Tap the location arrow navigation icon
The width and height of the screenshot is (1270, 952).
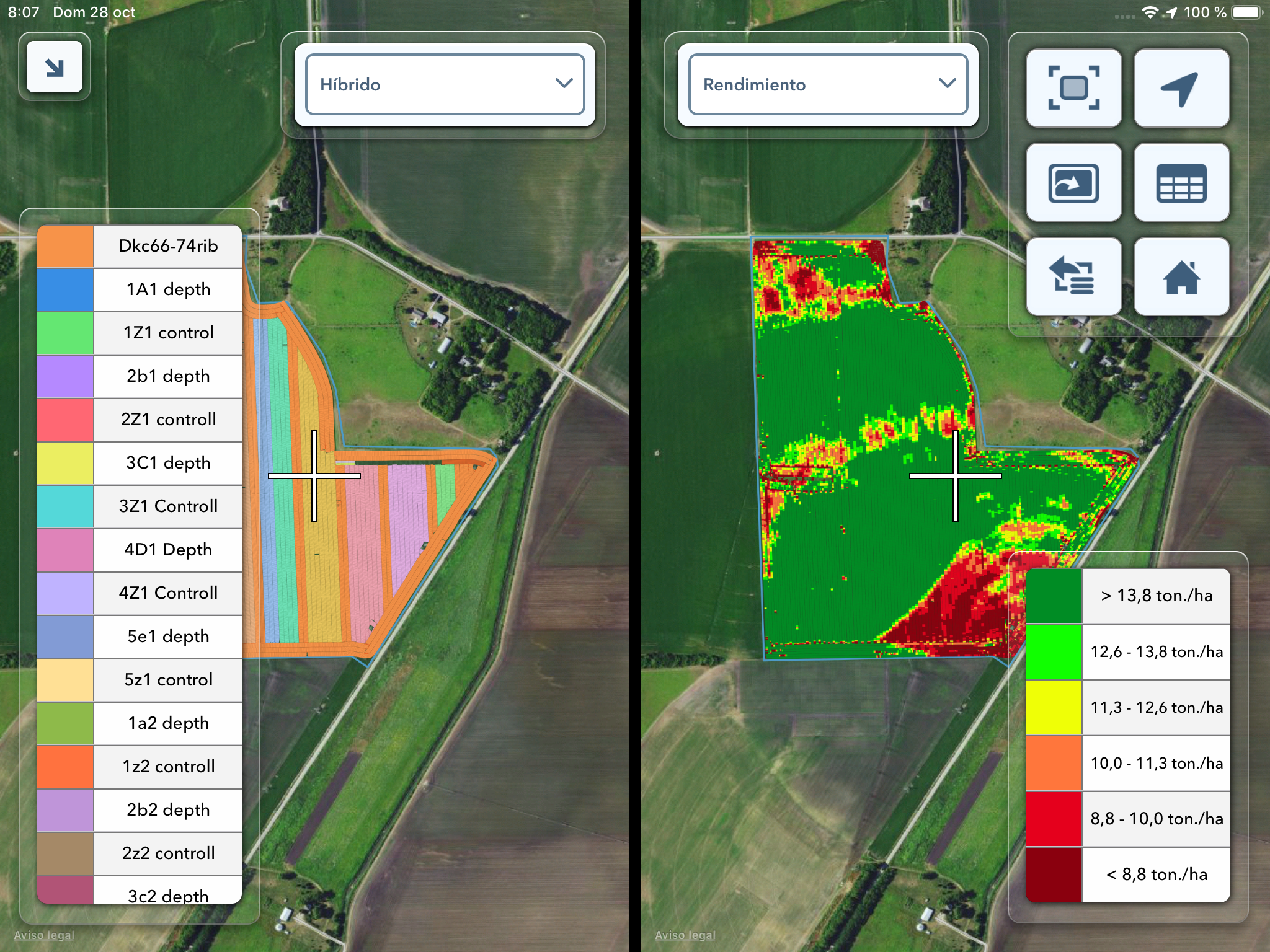coord(1181,88)
